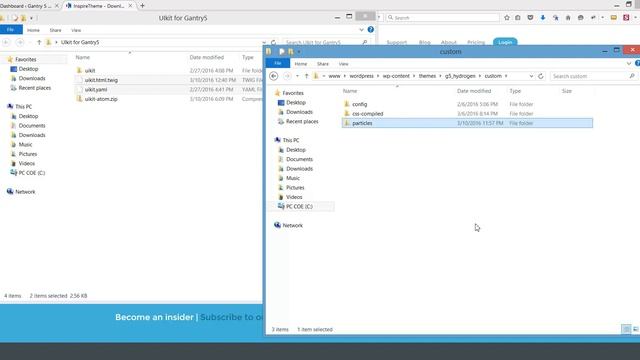Open the View tab in custom window
The height and width of the screenshot is (360, 640).
[x=344, y=64]
